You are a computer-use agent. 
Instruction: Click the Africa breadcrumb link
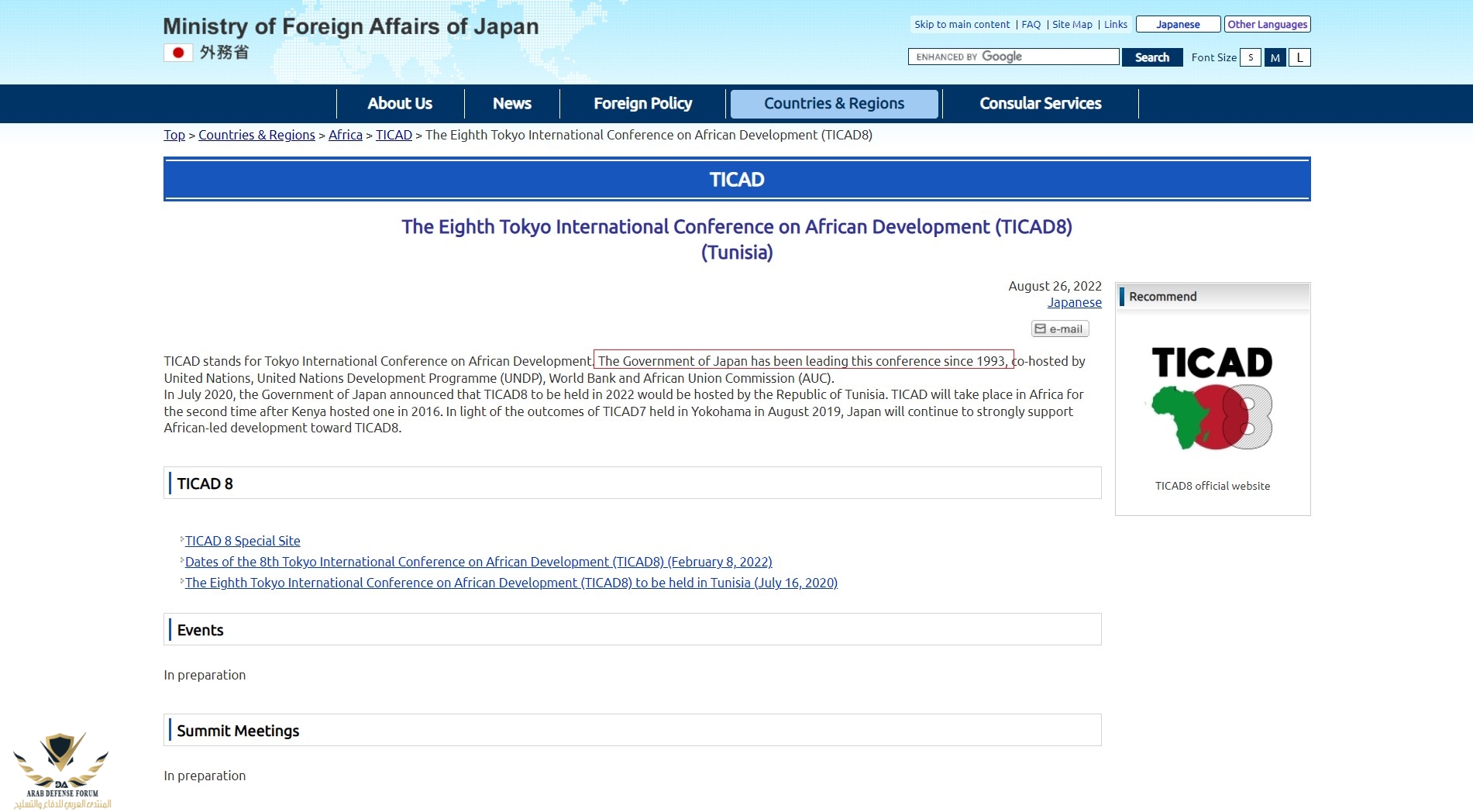(345, 135)
